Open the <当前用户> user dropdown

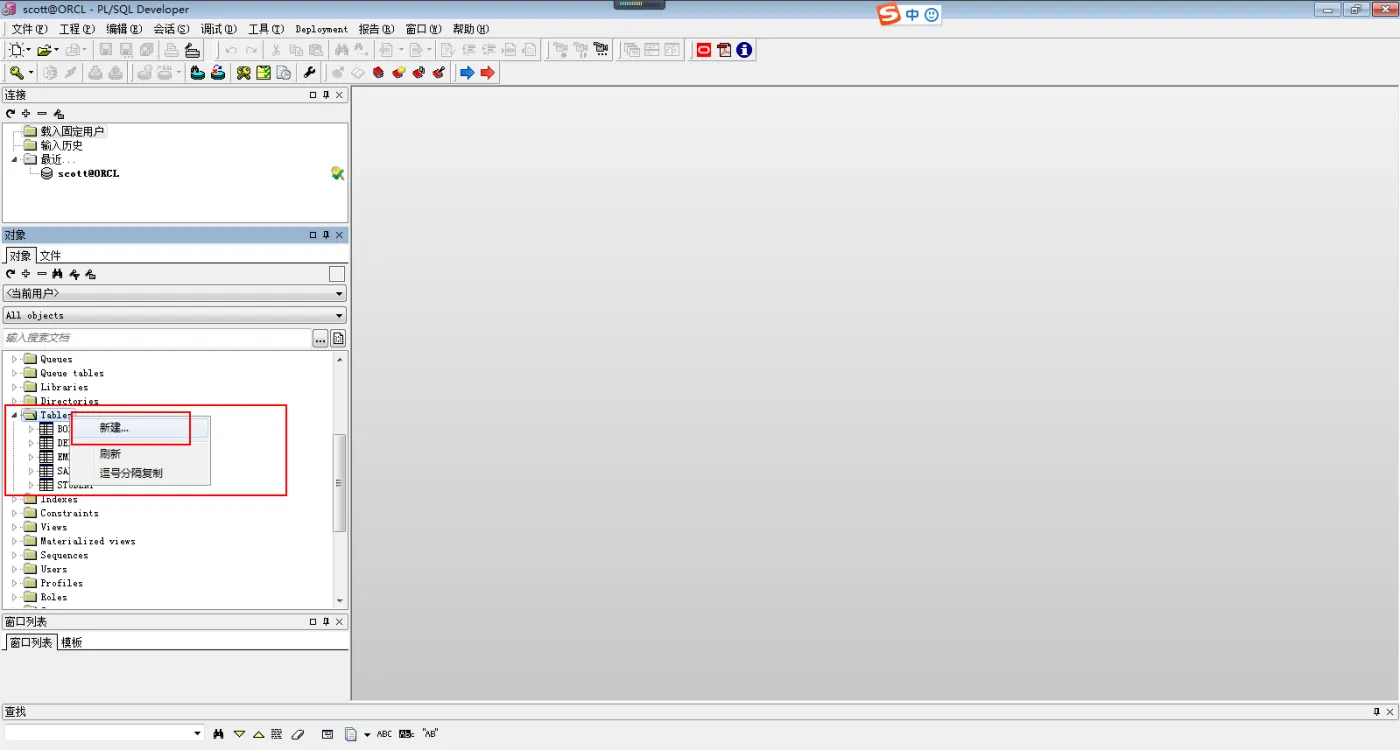point(175,293)
